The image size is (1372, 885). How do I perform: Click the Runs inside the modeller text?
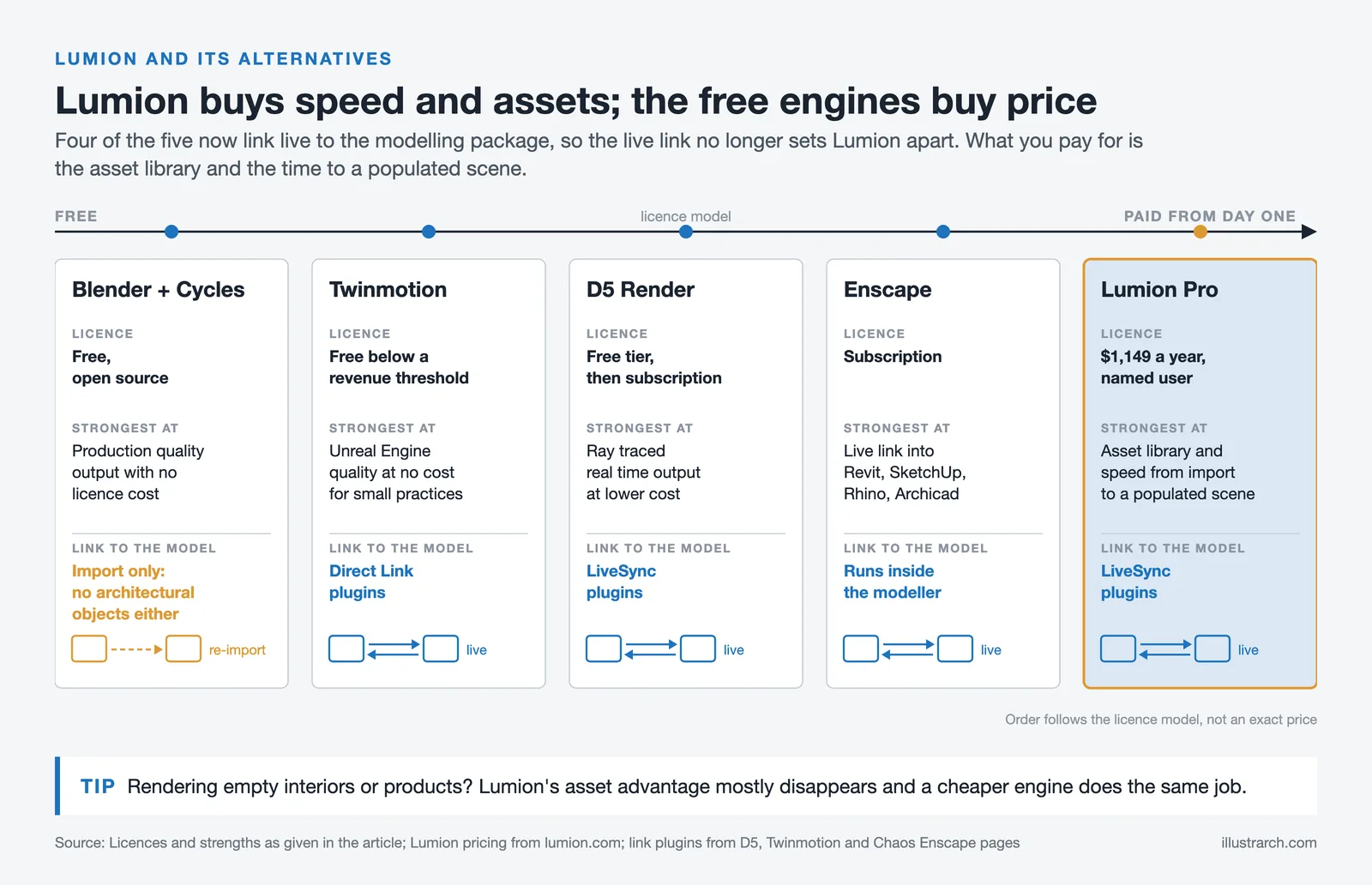(x=892, y=581)
